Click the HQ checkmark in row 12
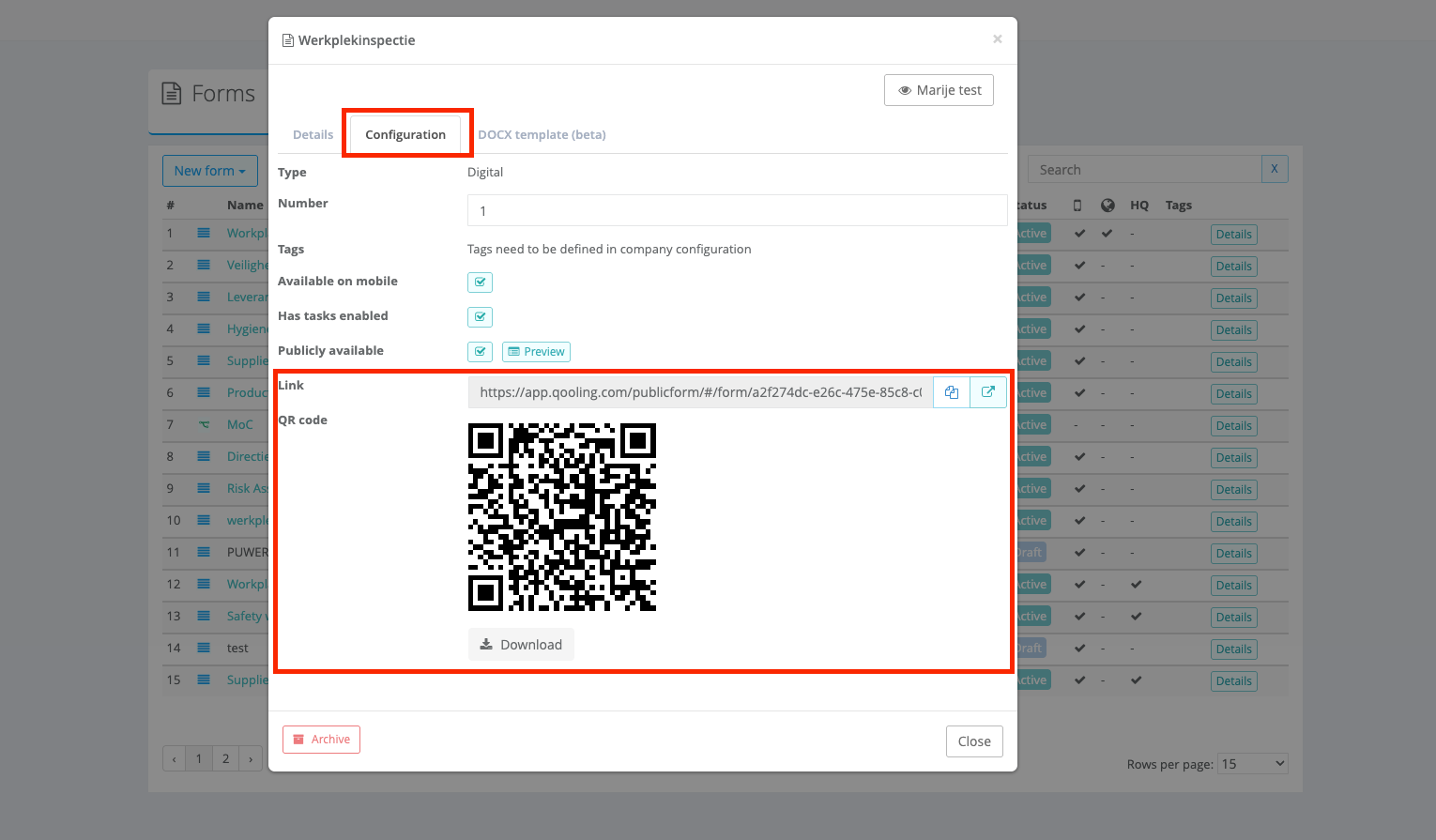The height and width of the screenshot is (840, 1436). [x=1137, y=584]
